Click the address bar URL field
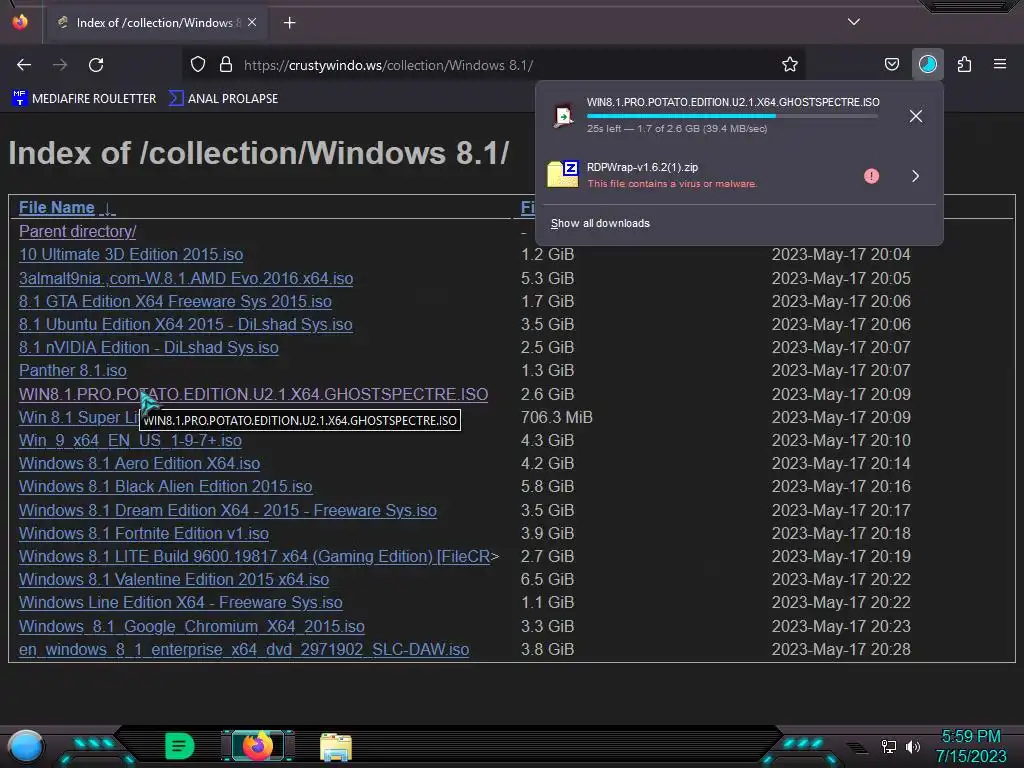Image resolution: width=1024 pixels, height=768 pixels. [496, 65]
